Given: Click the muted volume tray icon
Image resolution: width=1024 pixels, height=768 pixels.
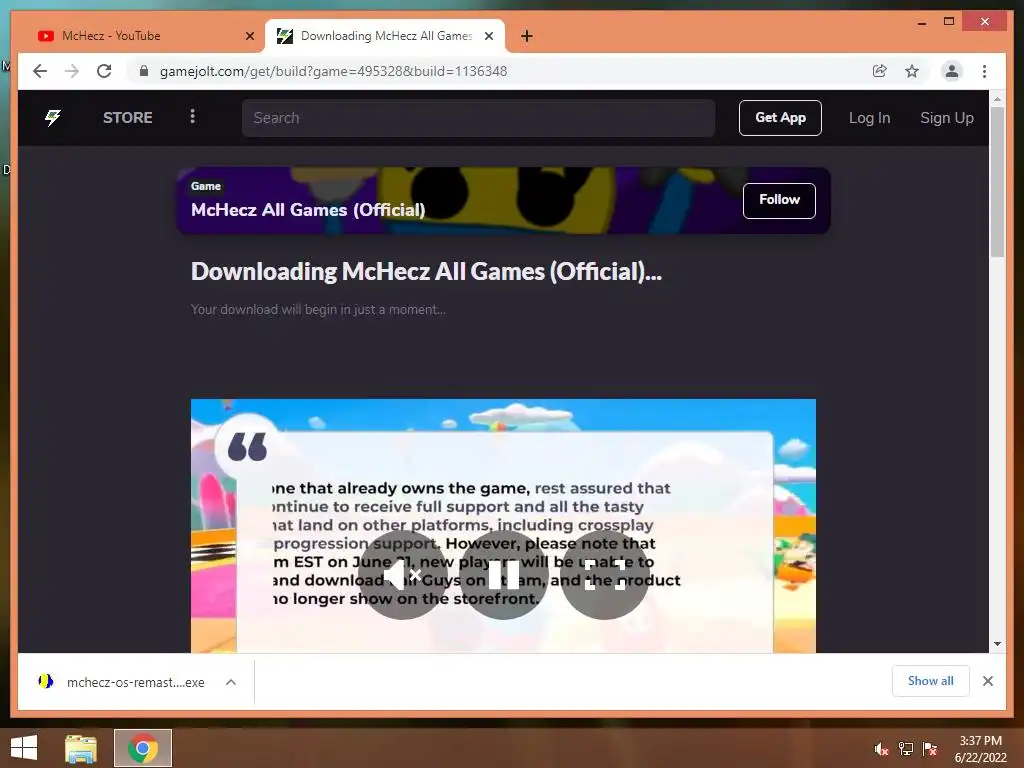Looking at the screenshot, I should tap(881, 749).
